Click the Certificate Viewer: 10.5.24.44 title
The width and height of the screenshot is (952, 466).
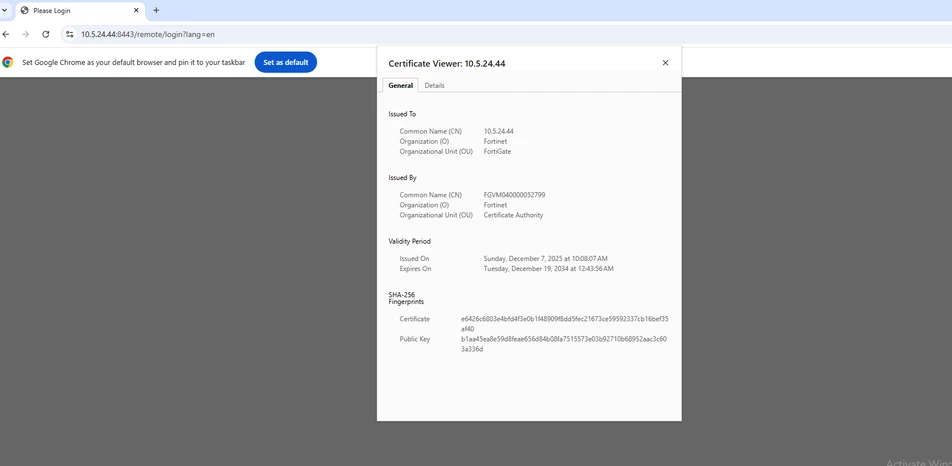tap(447, 63)
